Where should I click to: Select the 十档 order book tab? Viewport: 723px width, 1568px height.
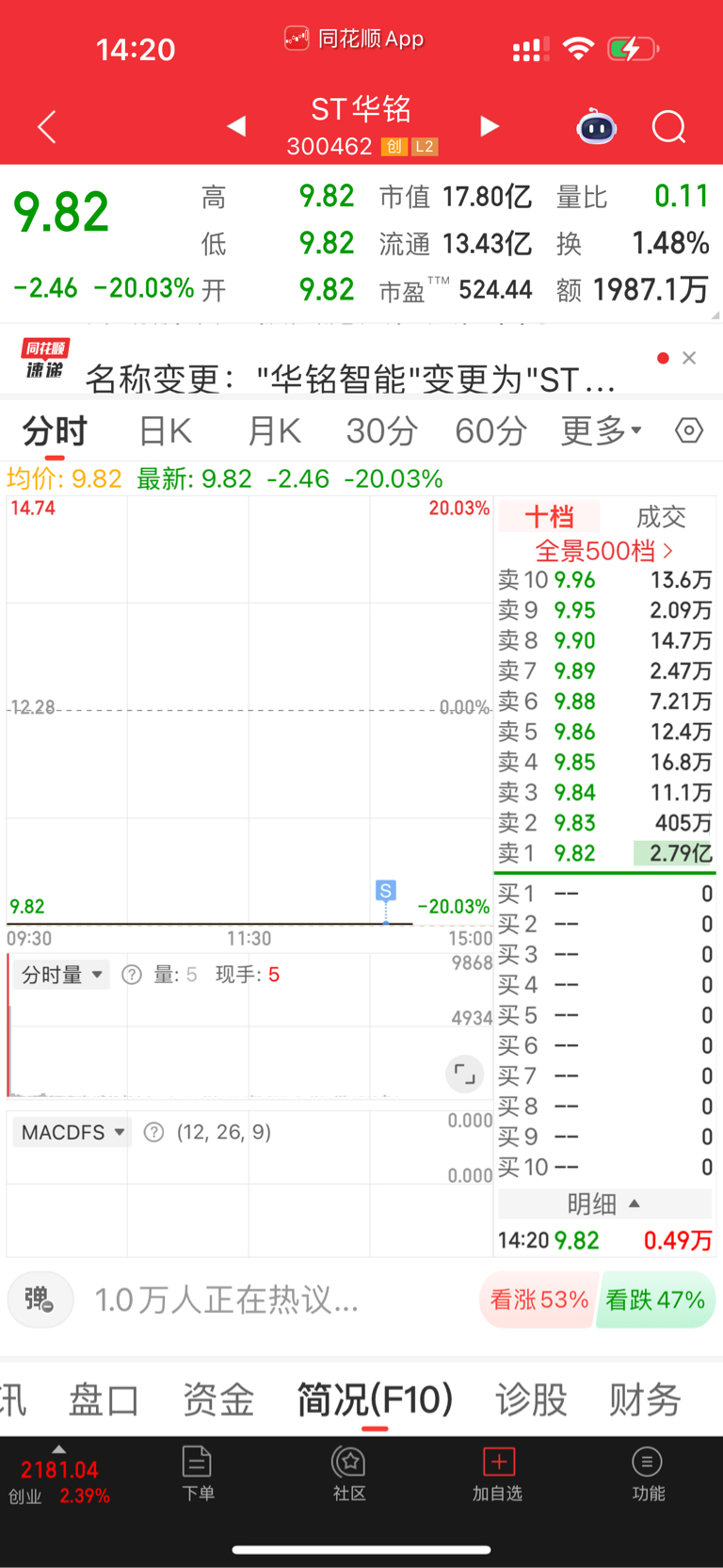point(549,516)
